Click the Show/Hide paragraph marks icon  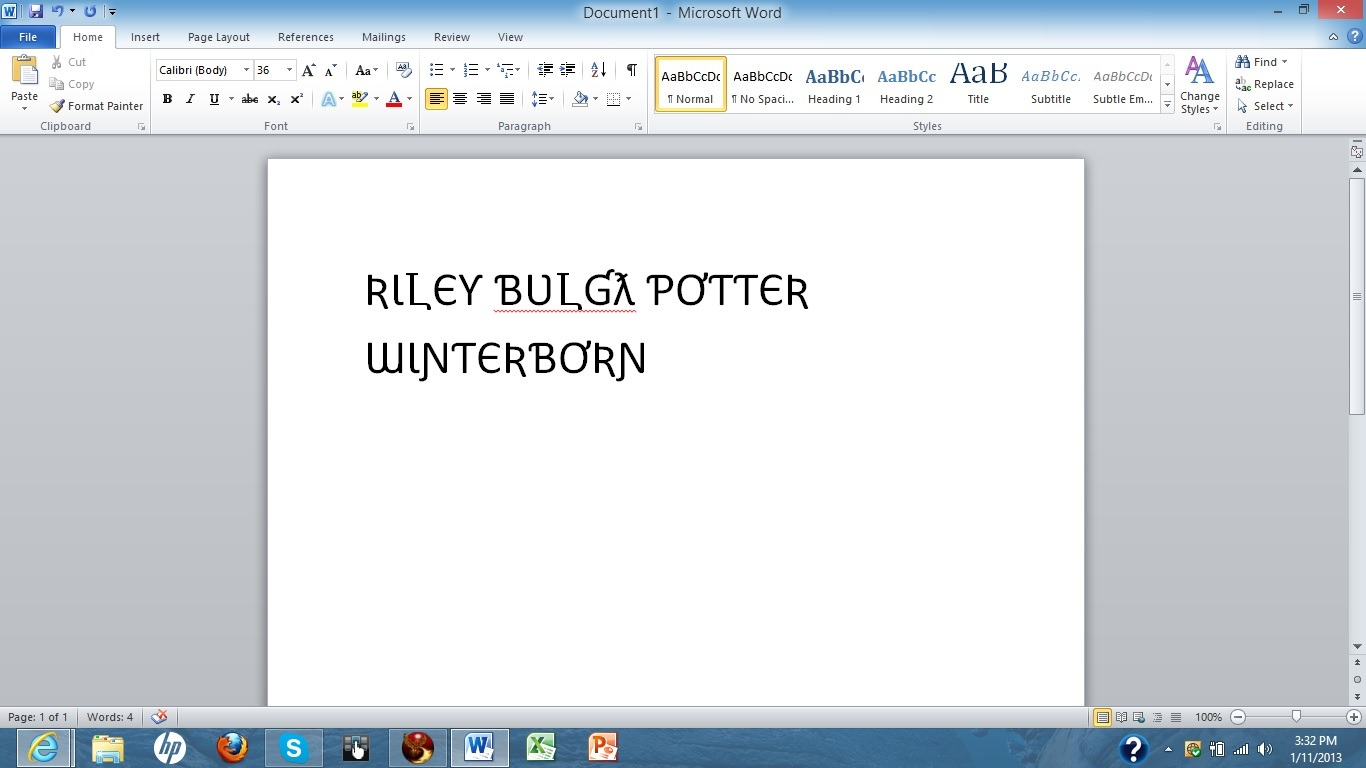coord(631,70)
